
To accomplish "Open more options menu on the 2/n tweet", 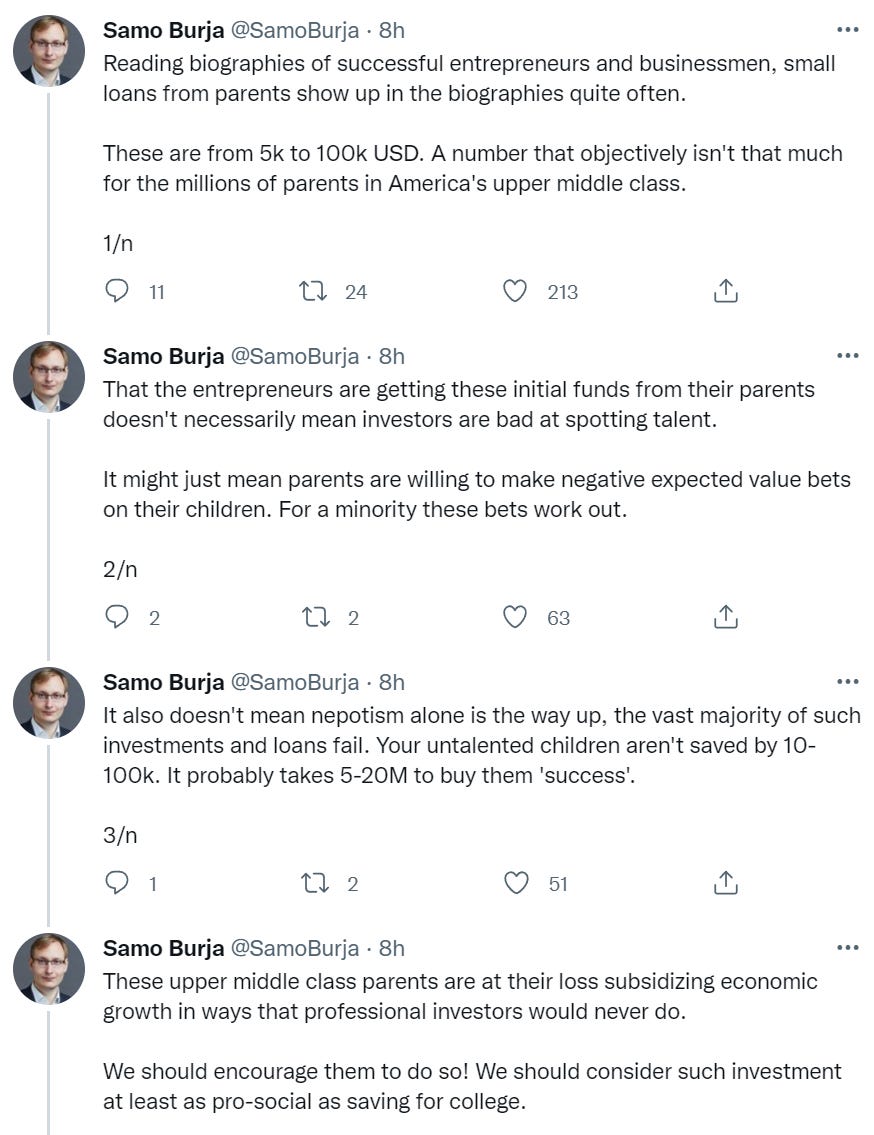I will tap(847, 356).
